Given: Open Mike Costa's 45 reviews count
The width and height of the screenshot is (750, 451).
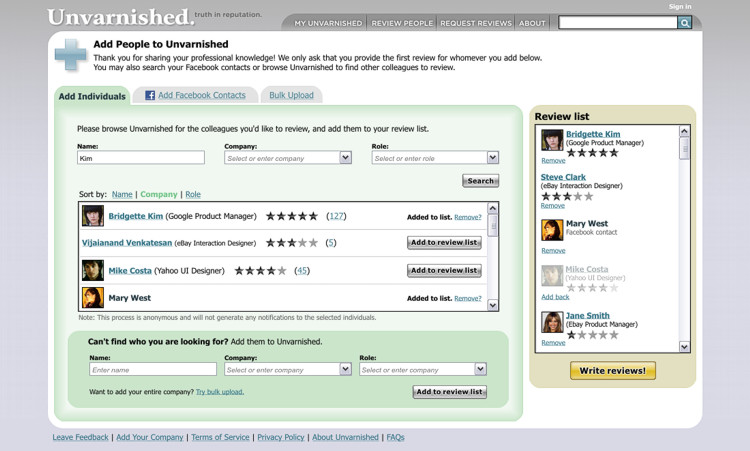Looking at the screenshot, I should point(302,271).
